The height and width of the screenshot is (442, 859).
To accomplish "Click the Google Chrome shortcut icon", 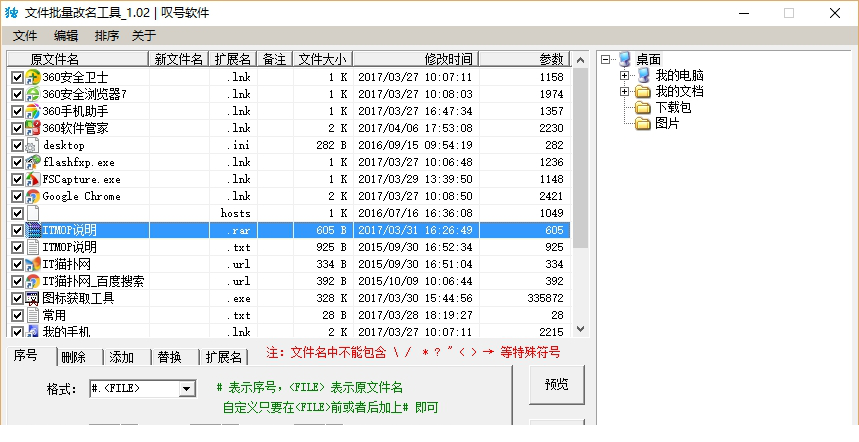I will pos(33,196).
